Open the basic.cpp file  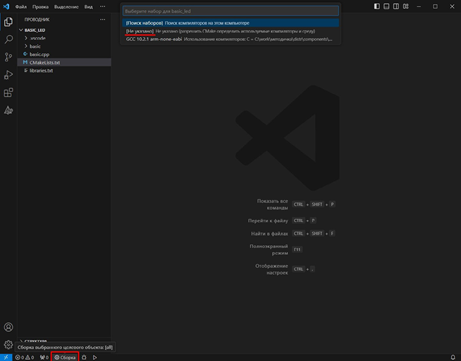(x=64, y=54)
